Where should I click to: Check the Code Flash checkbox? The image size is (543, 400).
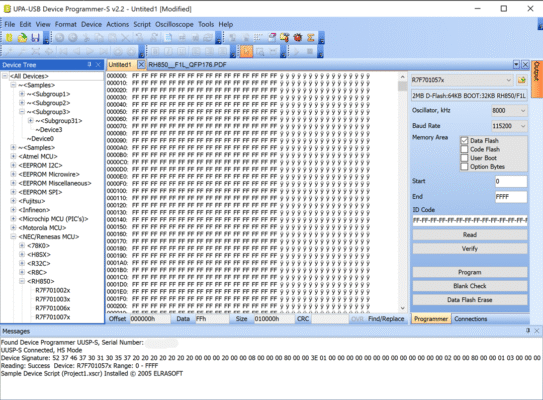coord(464,149)
